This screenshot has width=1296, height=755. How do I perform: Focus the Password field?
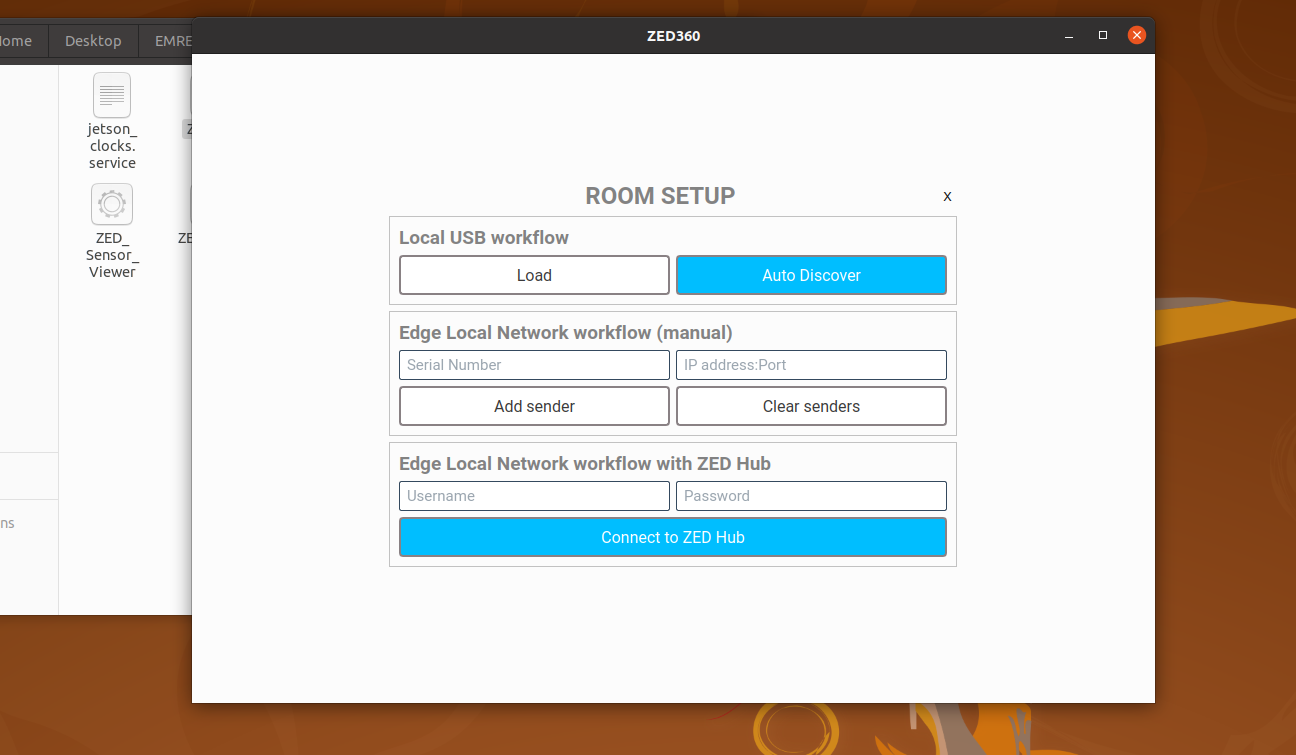(811, 496)
